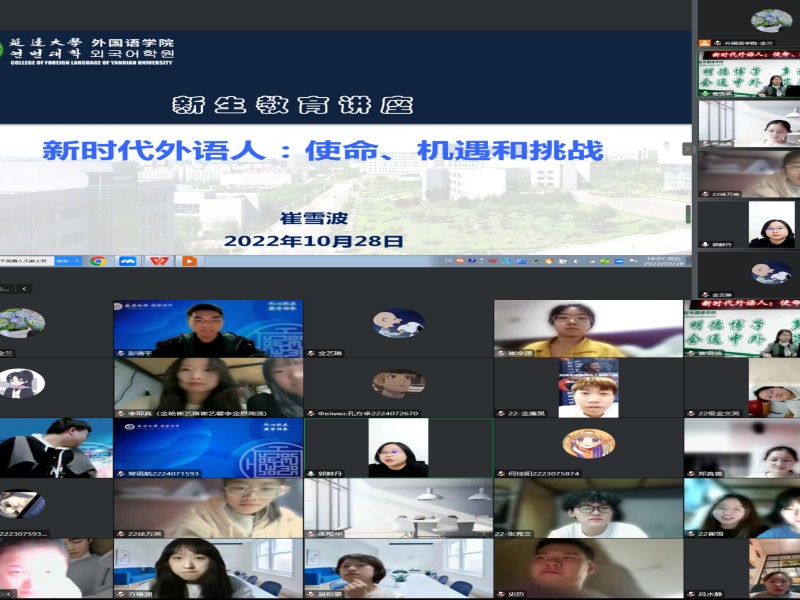
Task: Click 方楠湘's video tile
Action: click(208, 568)
